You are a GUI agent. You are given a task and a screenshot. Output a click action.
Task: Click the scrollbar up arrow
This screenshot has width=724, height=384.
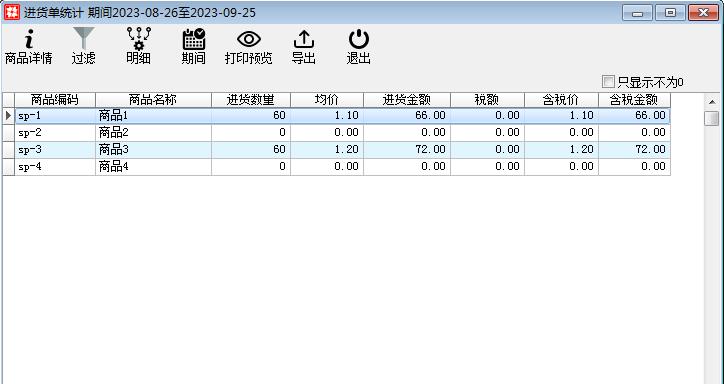tap(712, 102)
